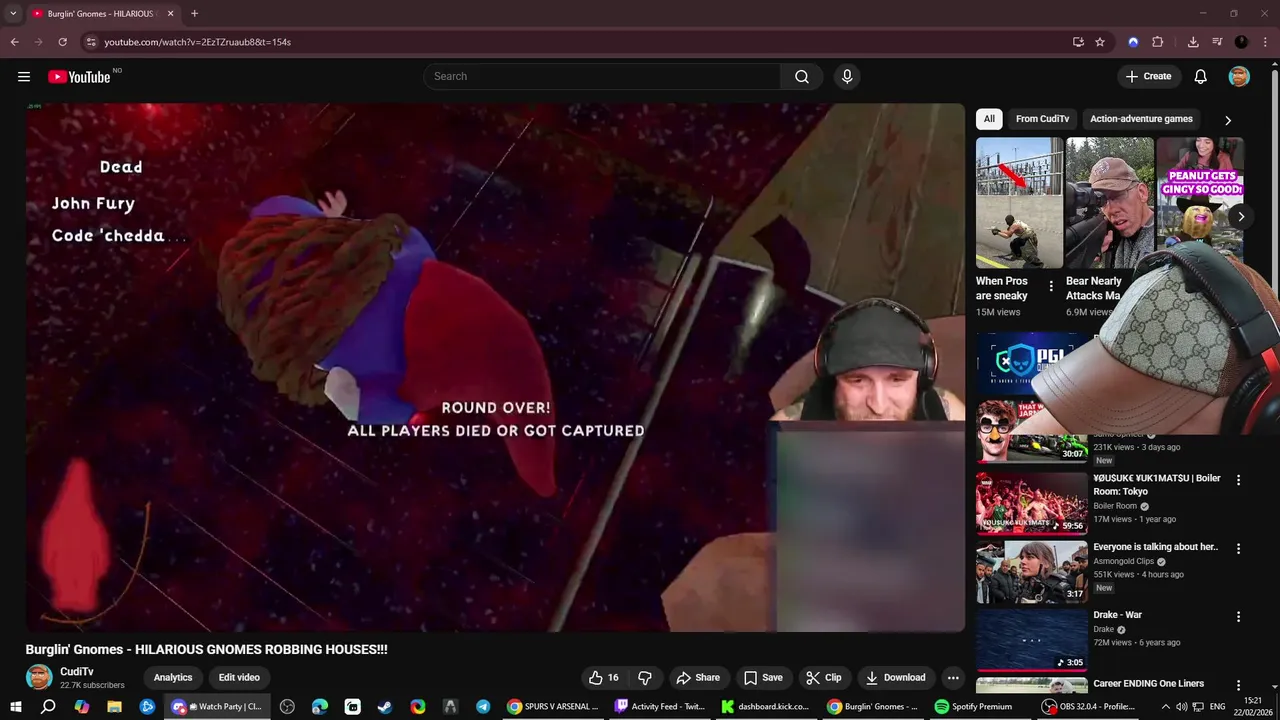The image size is (1280, 720).
Task: Run the search with the magnifier button
Action: (802, 77)
